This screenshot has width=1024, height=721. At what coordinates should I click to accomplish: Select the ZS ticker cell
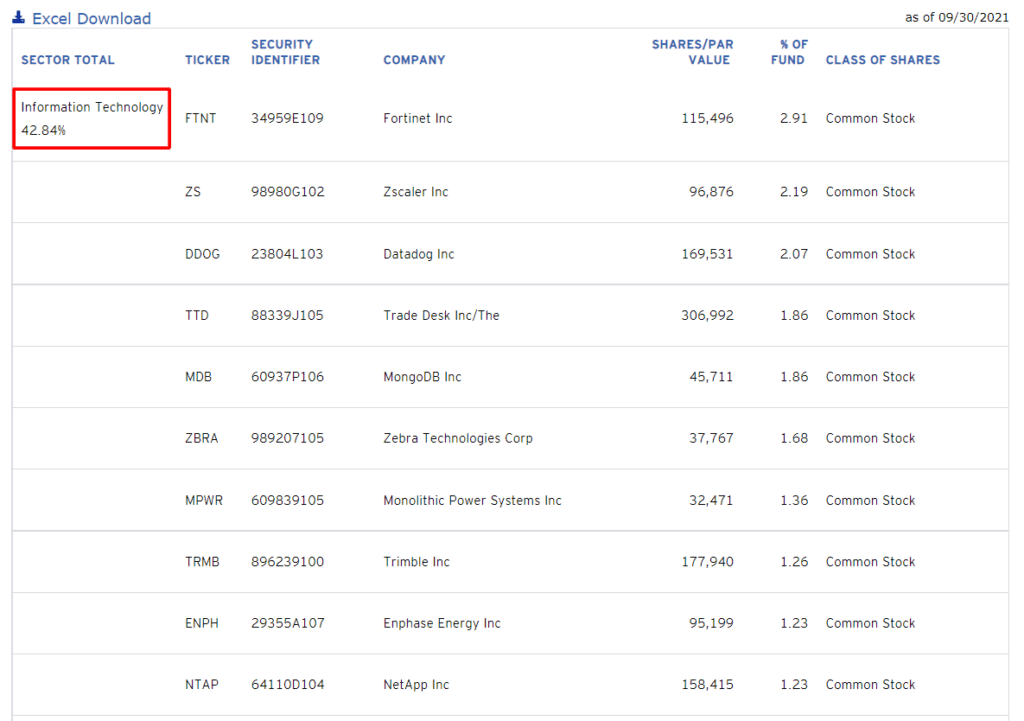click(x=193, y=192)
